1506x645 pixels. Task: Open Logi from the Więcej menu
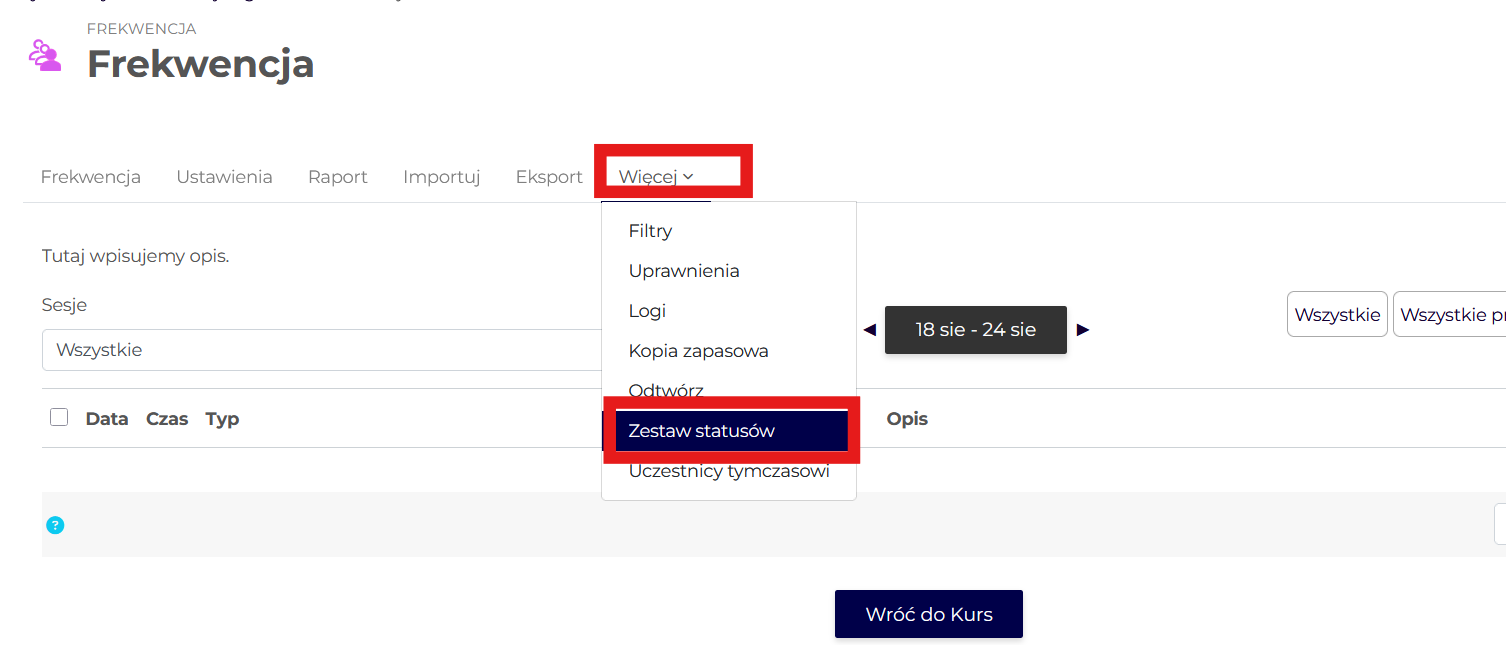[x=647, y=311]
